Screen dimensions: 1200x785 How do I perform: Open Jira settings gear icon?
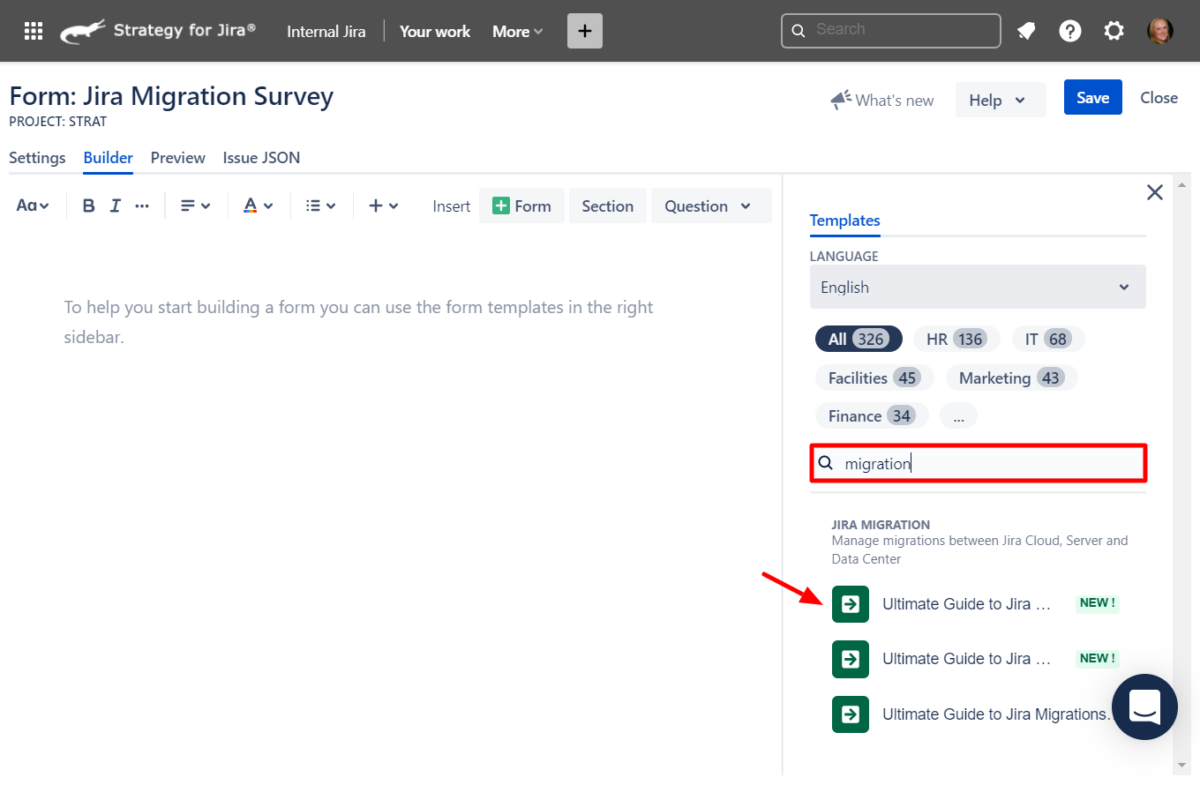[1114, 30]
